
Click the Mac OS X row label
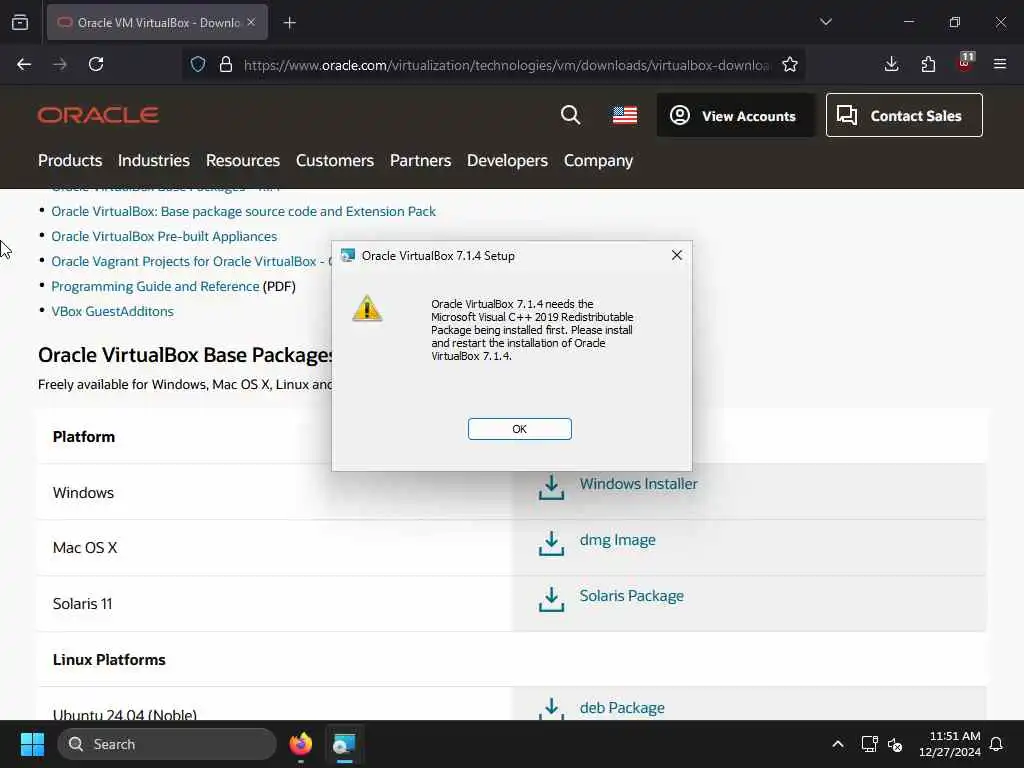click(85, 548)
